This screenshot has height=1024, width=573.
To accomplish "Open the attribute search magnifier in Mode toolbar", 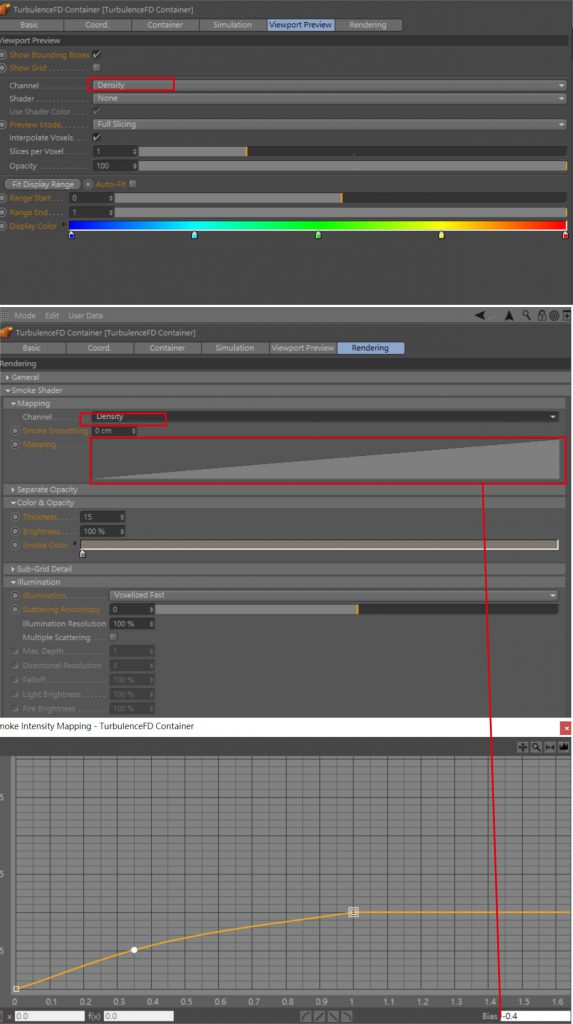I will pyautogui.click(x=526, y=315).
